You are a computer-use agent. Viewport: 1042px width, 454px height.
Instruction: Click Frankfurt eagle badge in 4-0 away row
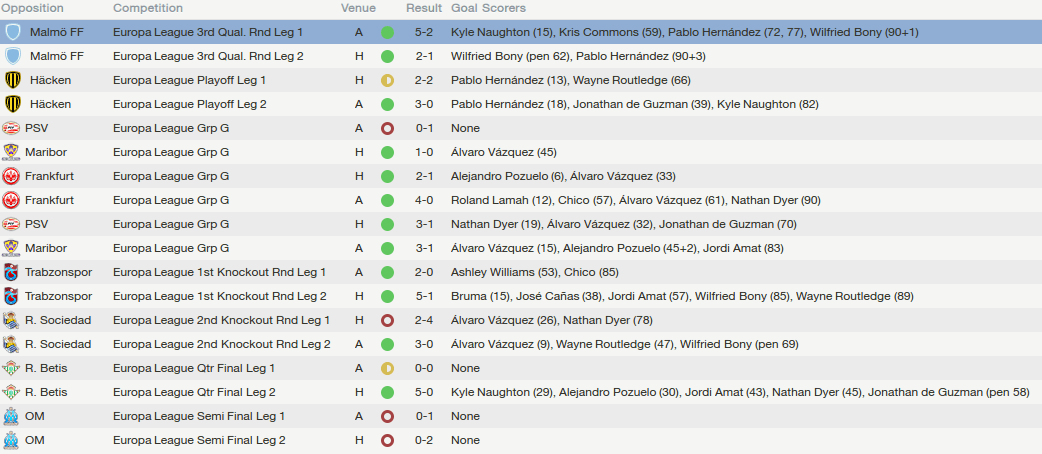click(11, 200)
